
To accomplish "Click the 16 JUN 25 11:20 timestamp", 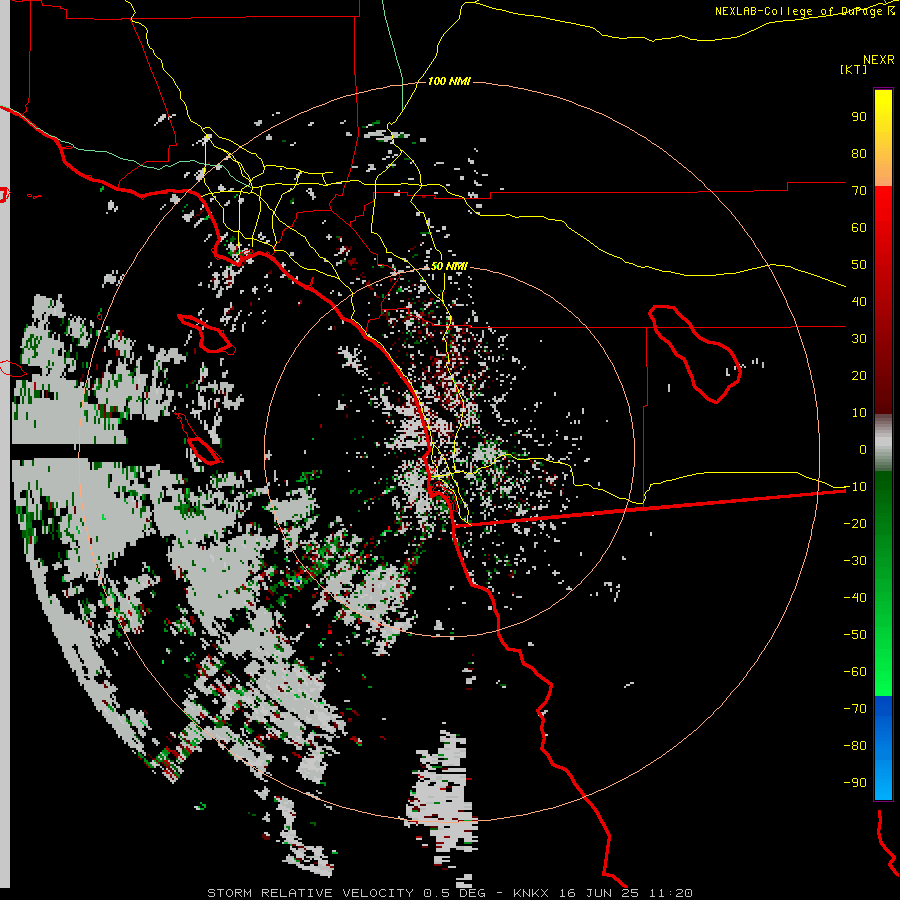I will (626, 893).
